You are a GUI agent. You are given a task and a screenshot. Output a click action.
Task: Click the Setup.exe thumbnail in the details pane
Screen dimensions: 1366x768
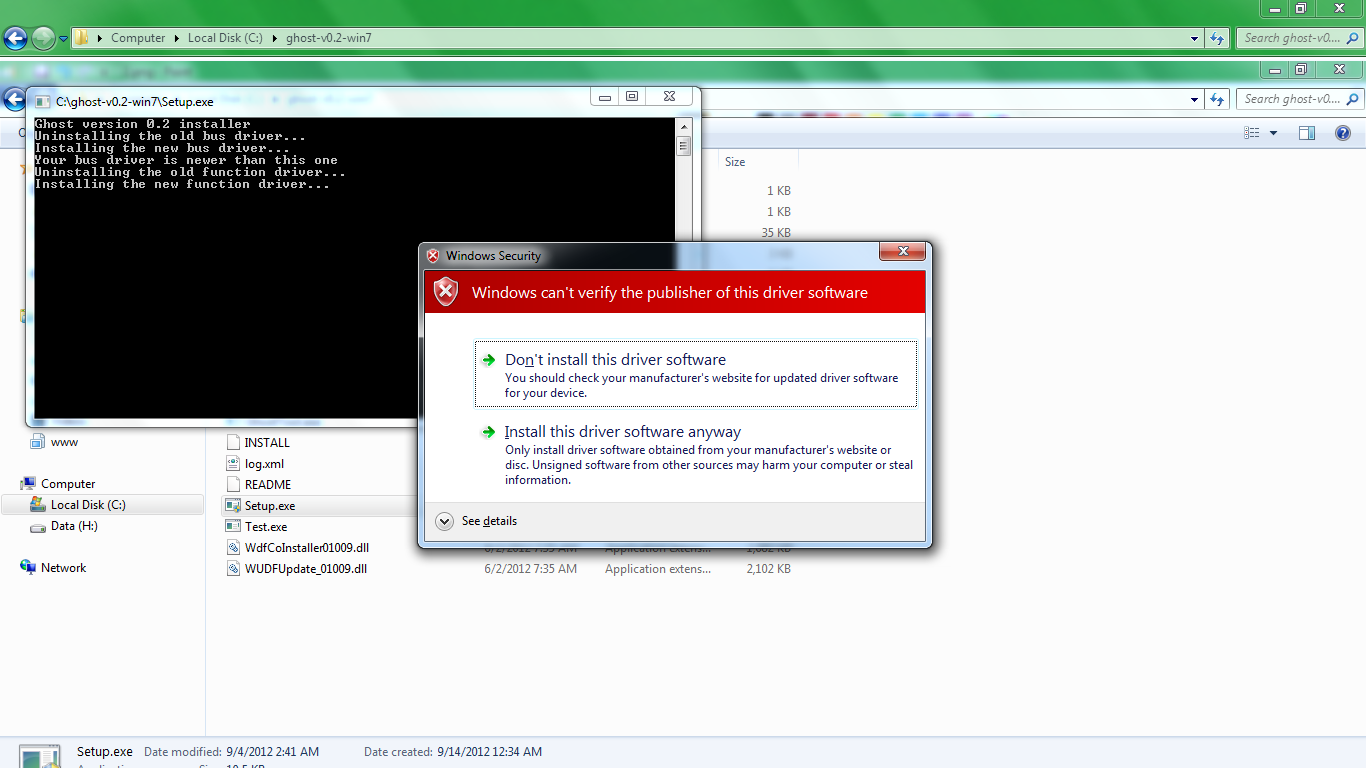pyautogui.click(x=42, y=758)
